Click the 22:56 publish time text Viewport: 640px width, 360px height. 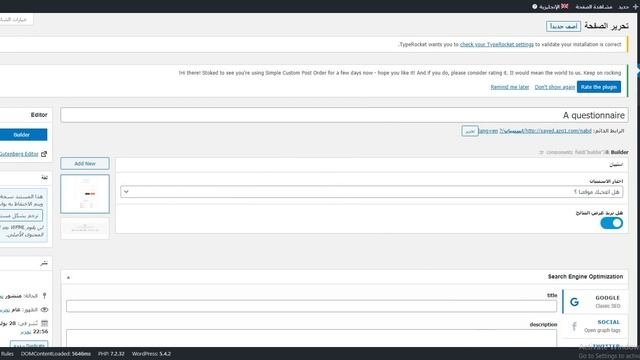coord(40,331)
